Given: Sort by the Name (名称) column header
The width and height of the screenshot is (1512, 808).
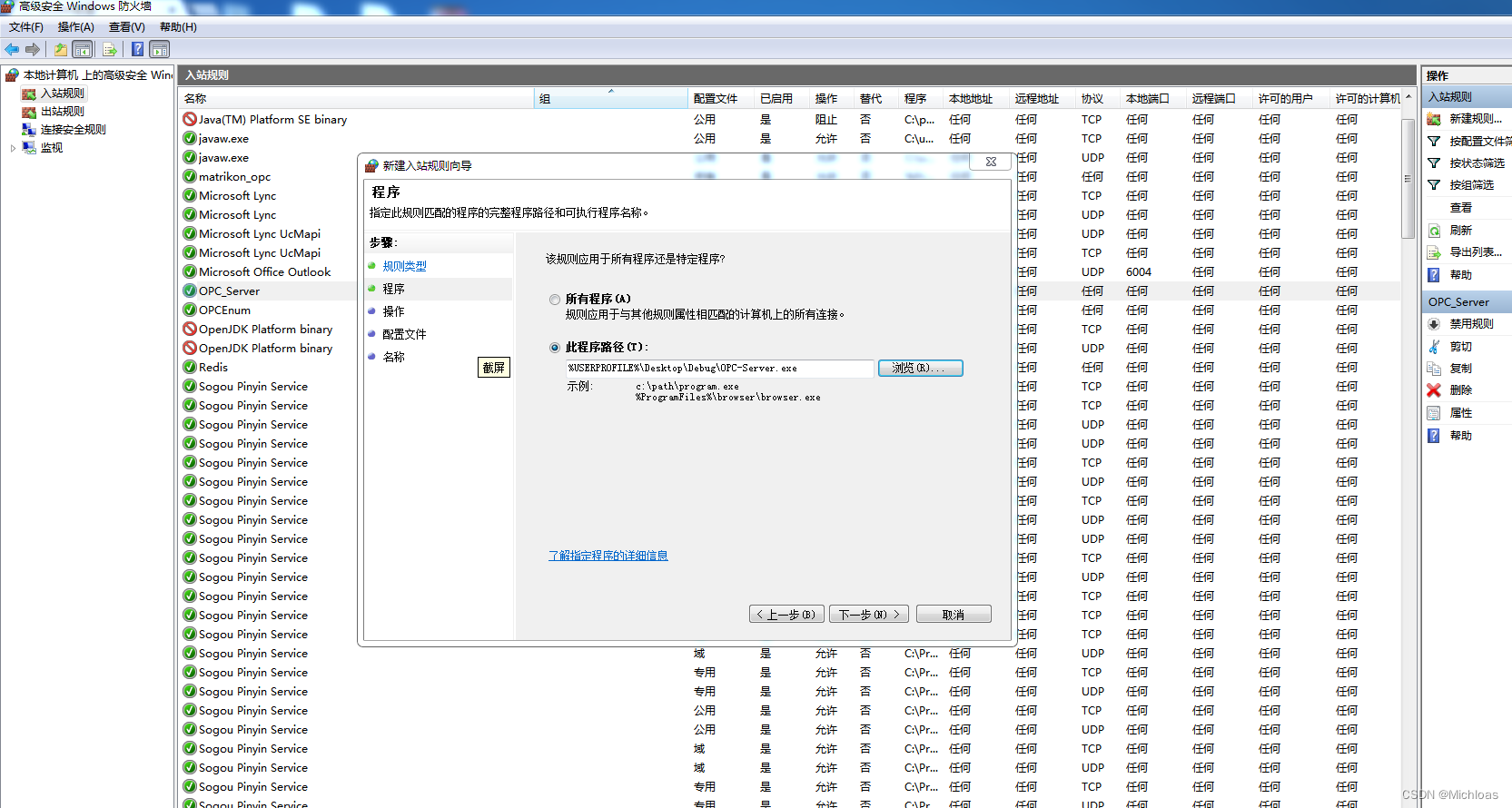Looking at the screenshot, I should [x=357, y=98].
